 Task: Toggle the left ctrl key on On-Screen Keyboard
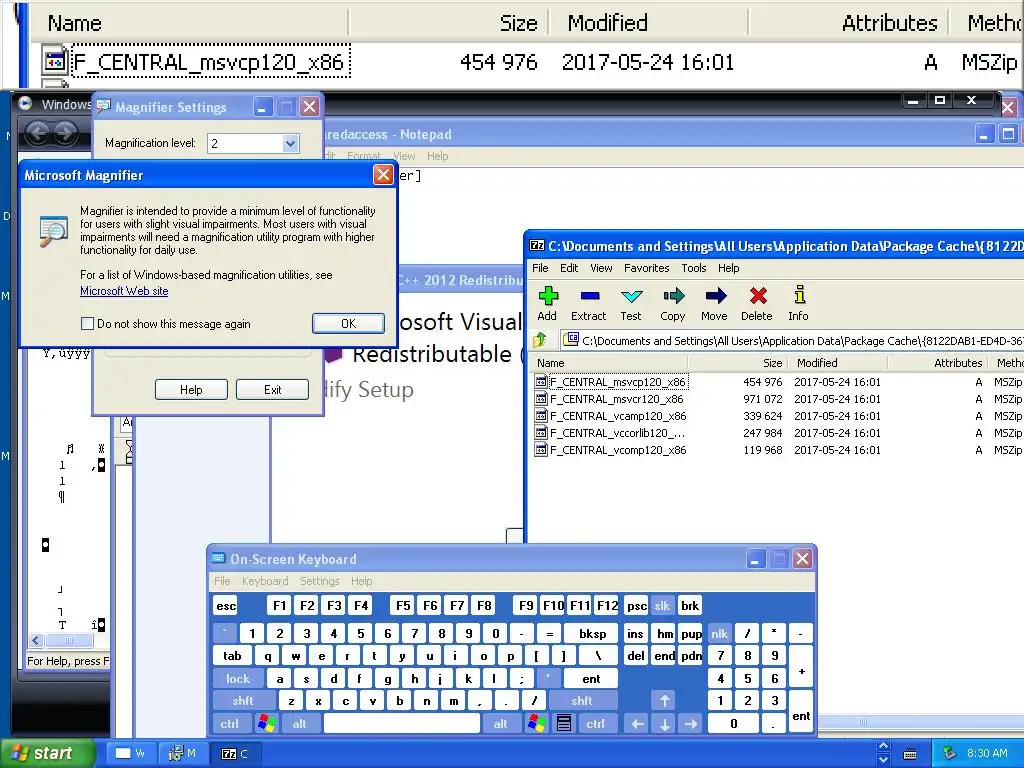click(229, 724)
